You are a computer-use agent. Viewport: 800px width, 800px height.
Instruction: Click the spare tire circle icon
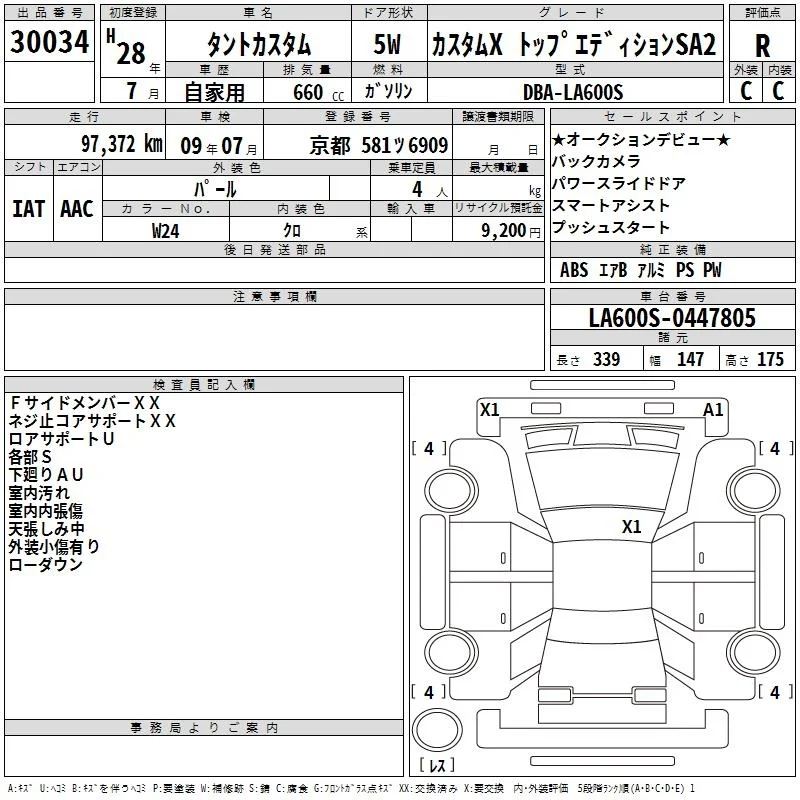437,729
